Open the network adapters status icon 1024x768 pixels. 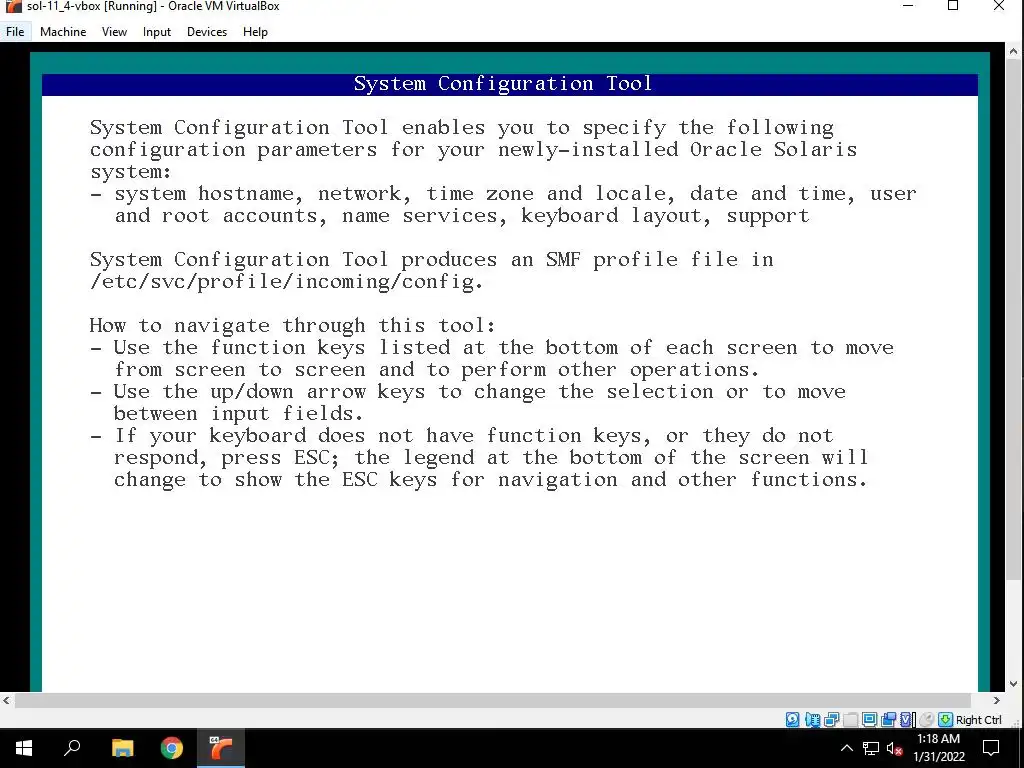point(831,720)
